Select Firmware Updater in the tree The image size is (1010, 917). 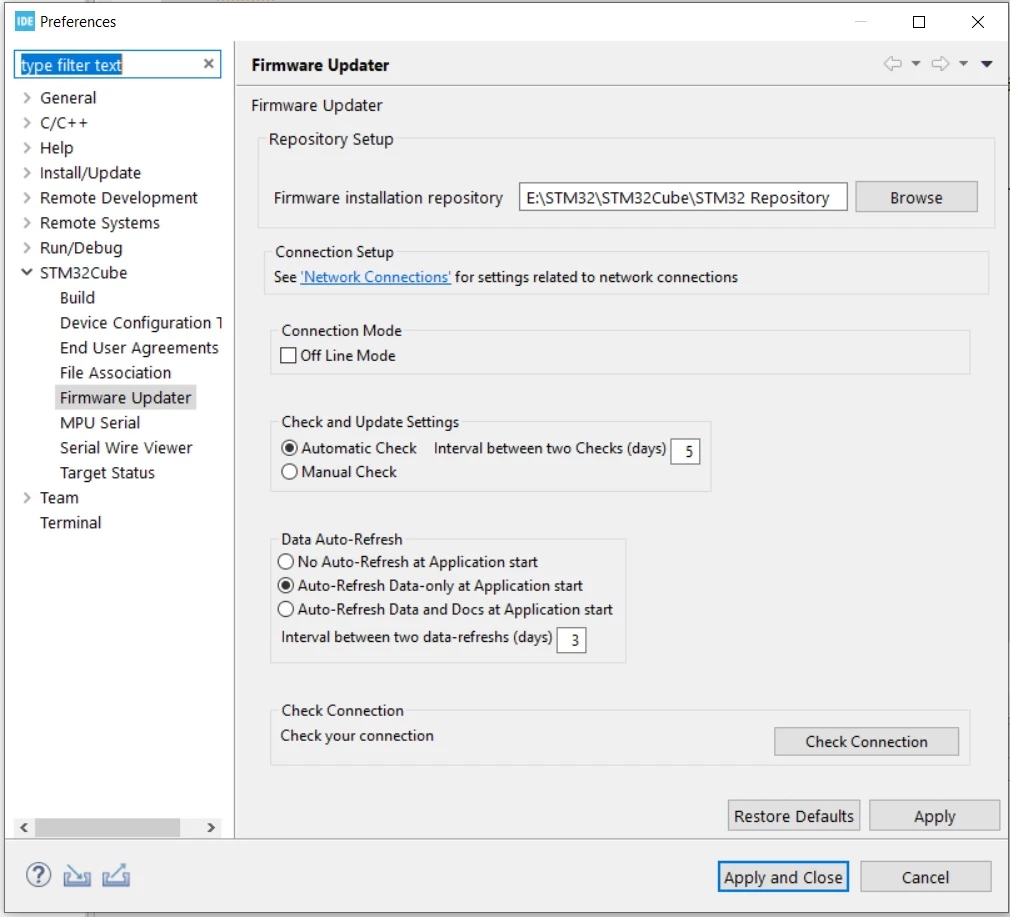click(126, 397)
